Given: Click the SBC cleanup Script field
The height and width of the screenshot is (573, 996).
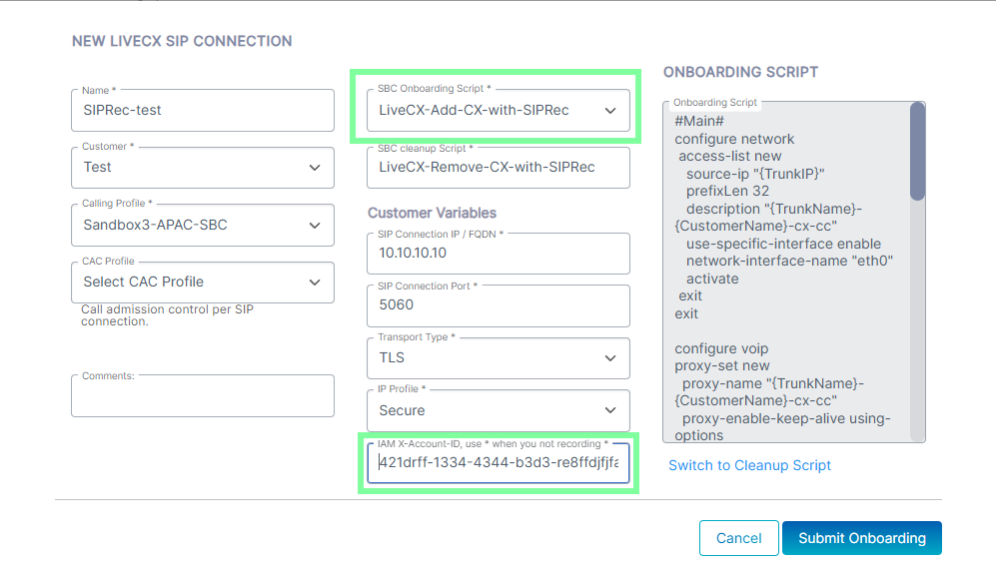Looking at the screenshot, I should tap(497, 167).
